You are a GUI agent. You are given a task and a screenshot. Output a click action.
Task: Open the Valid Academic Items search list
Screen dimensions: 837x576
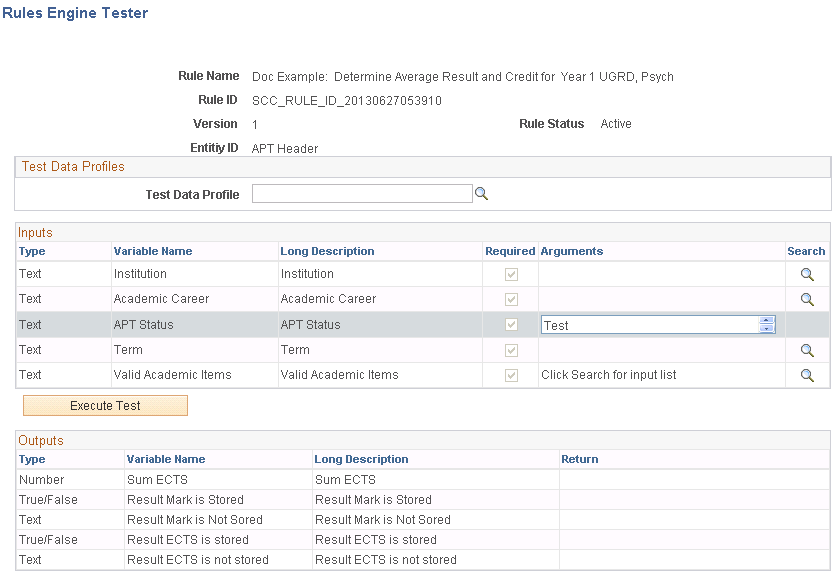click(x=806, y=375)
